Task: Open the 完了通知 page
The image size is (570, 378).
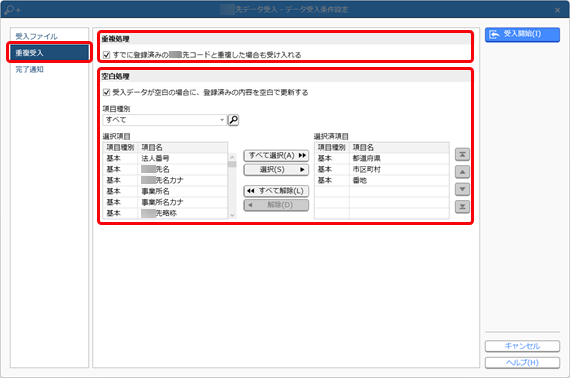Action: (x=29, y=69)
